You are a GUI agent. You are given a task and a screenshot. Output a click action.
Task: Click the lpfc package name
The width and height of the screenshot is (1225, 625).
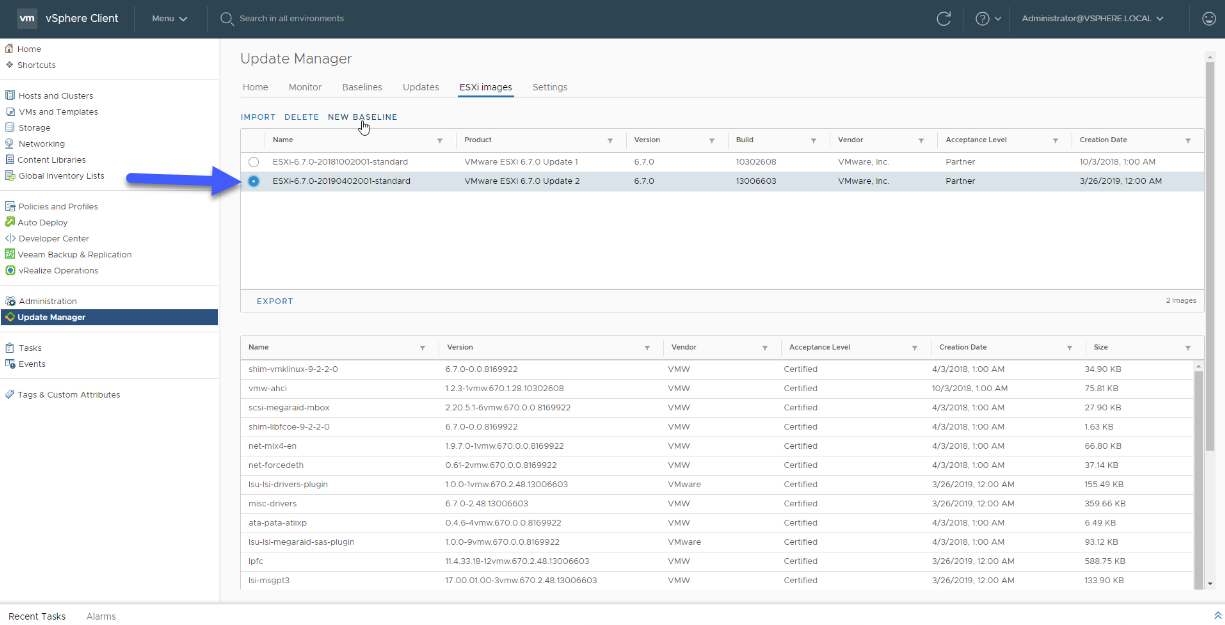coord(256,561)
